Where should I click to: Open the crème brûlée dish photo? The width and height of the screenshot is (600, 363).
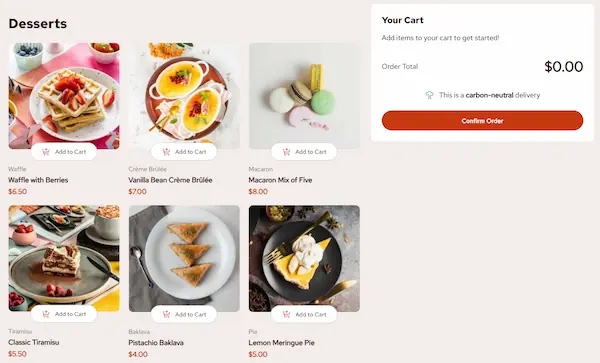coord(184,96)
